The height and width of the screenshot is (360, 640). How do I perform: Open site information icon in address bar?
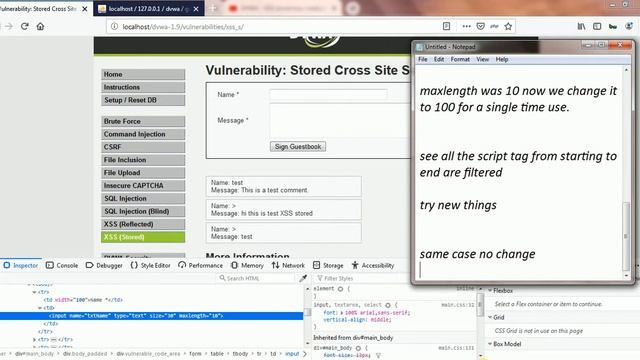[114, 27]
